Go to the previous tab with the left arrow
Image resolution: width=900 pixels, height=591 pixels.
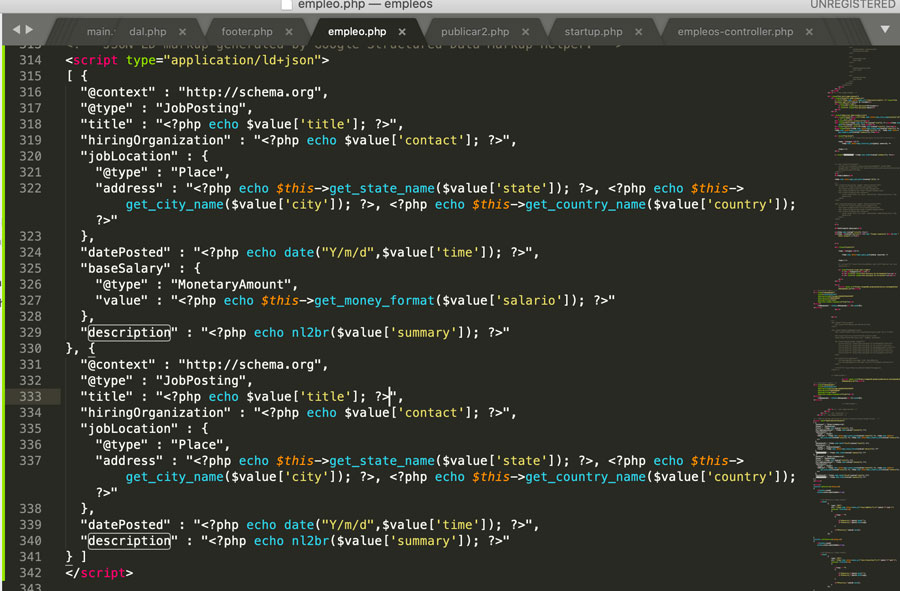[x=16, y=30]
